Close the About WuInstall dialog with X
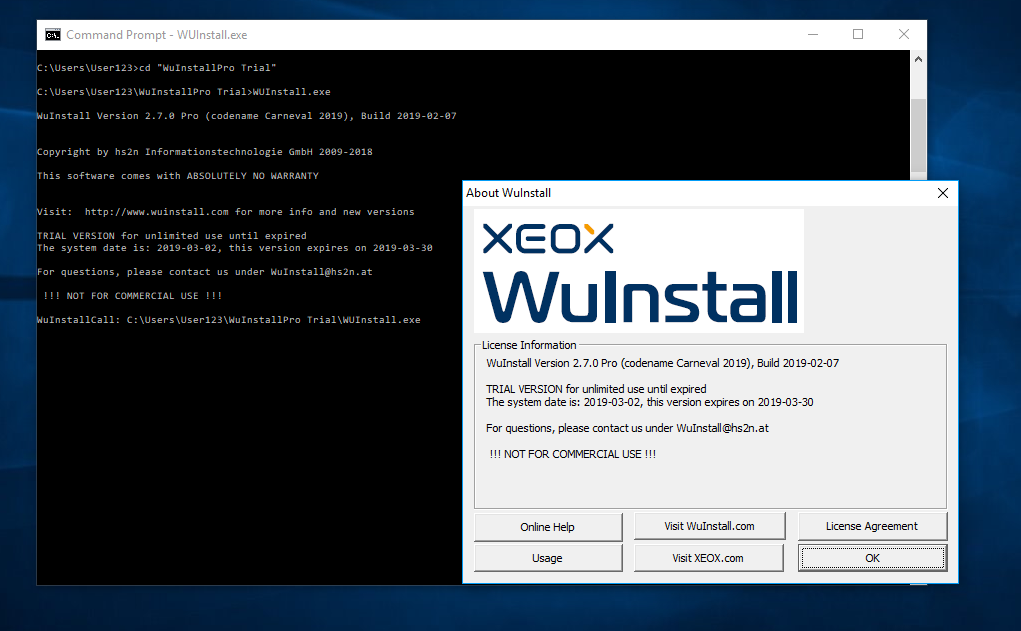 point(942,193)
